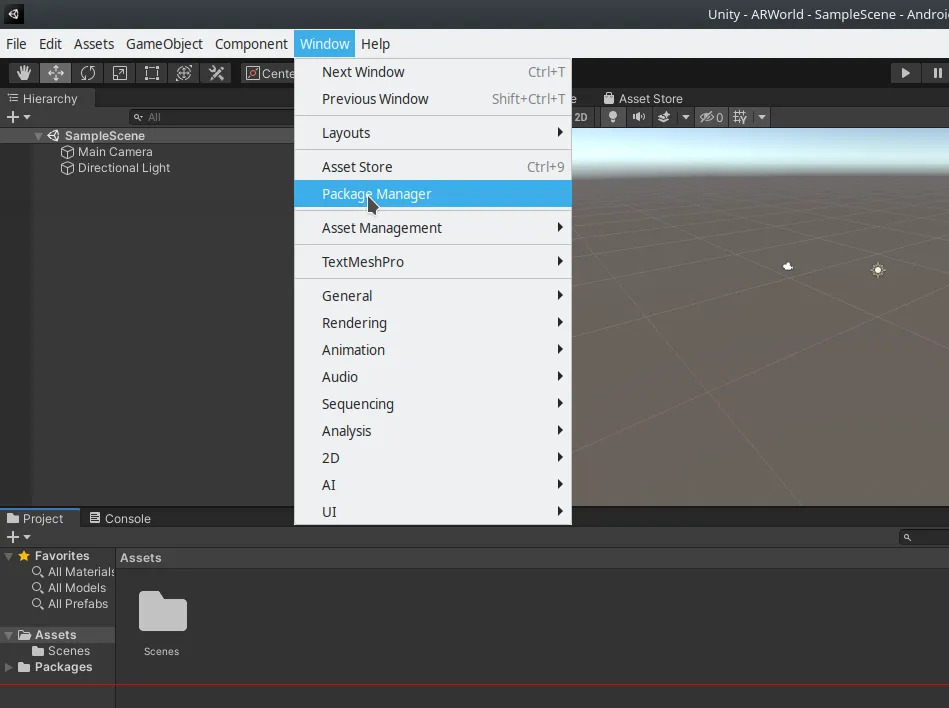Open the Analysis submenu
Screen dimensions: 949x708
433,431
